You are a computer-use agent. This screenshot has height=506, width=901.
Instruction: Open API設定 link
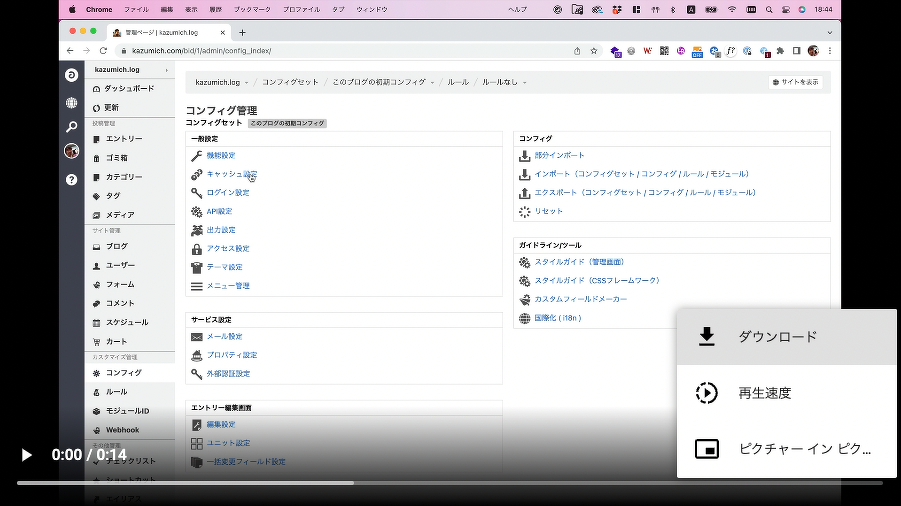(x=220, y=211)
